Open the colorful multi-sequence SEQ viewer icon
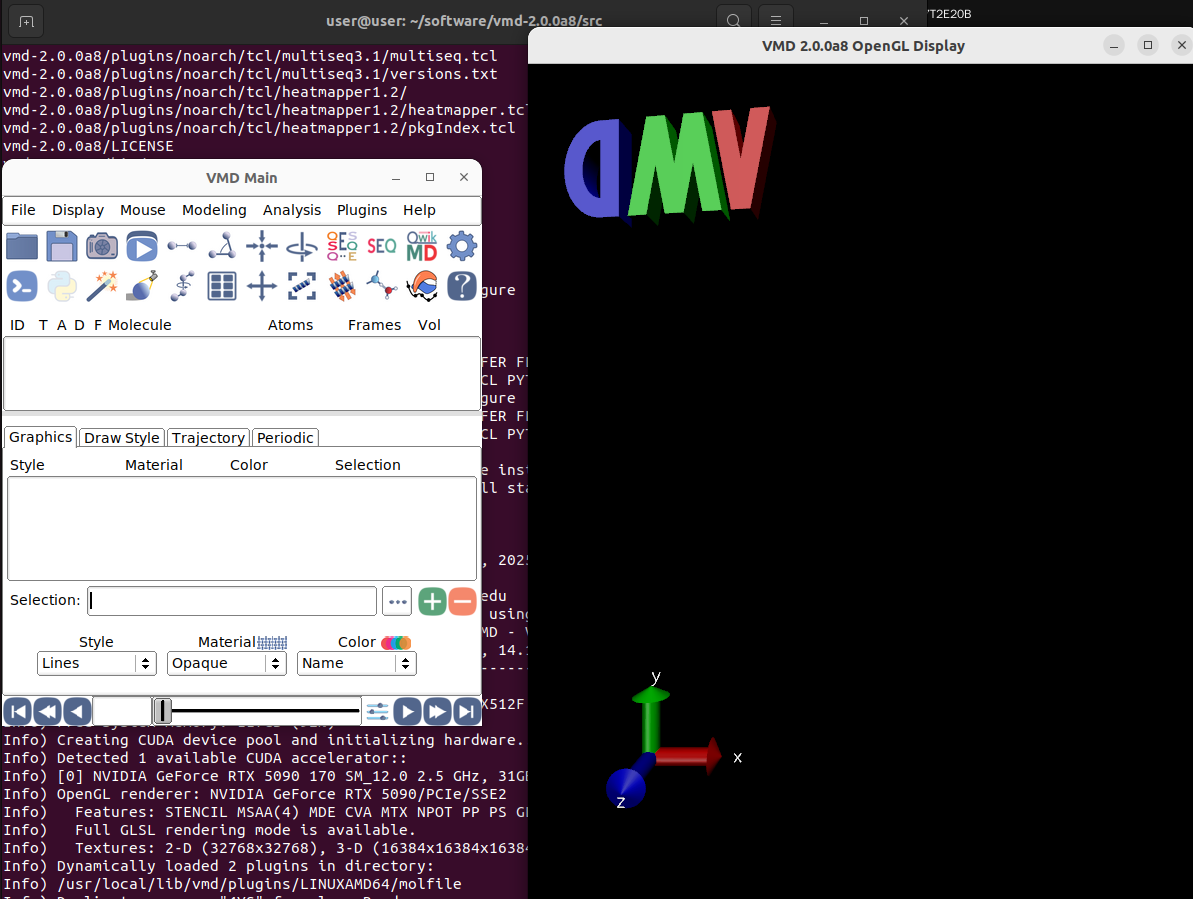This screenshot has height=899, width=1193. (x=342, y=246)
